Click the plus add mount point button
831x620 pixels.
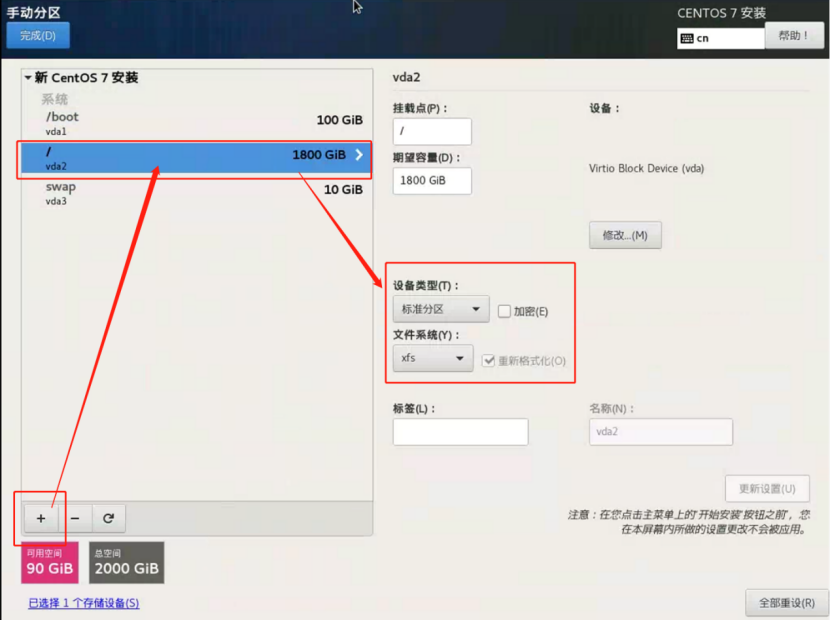(x=41, y=518)
